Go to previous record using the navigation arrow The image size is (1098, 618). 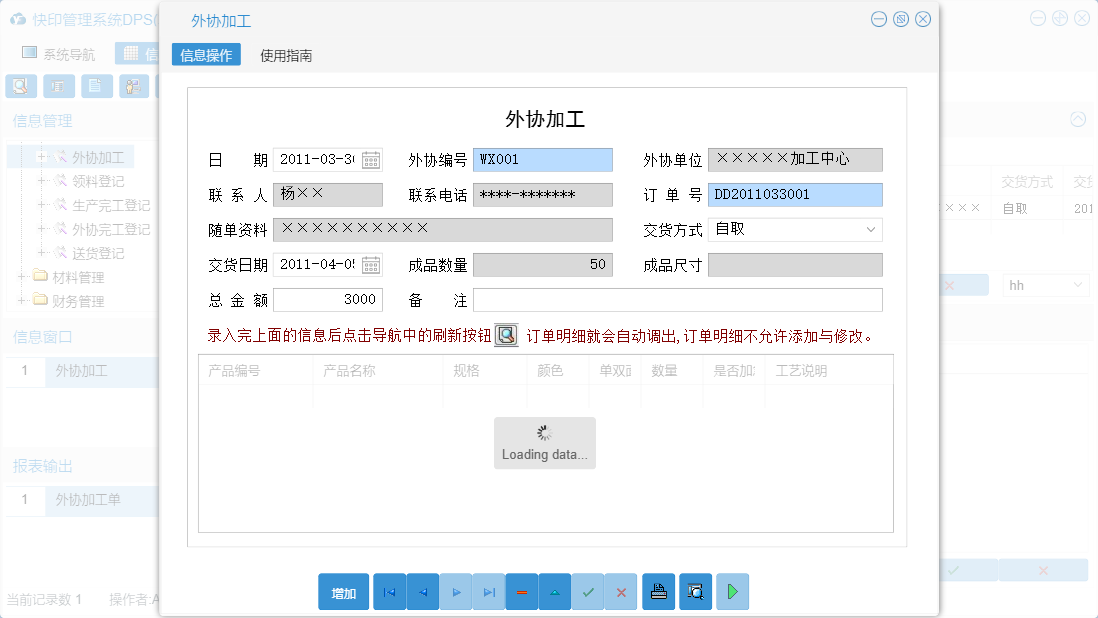(422, 591)
